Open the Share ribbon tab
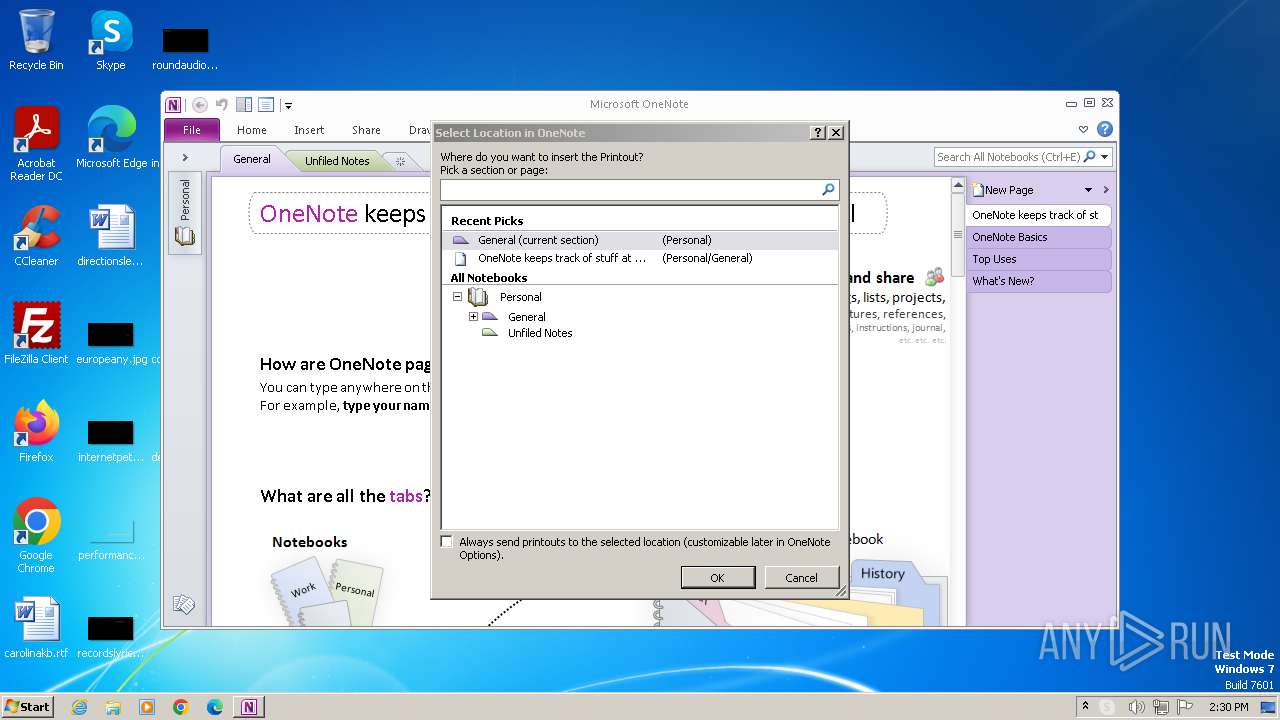Image resolution: width=1280 pixels, height=720 pixels. 366,130
